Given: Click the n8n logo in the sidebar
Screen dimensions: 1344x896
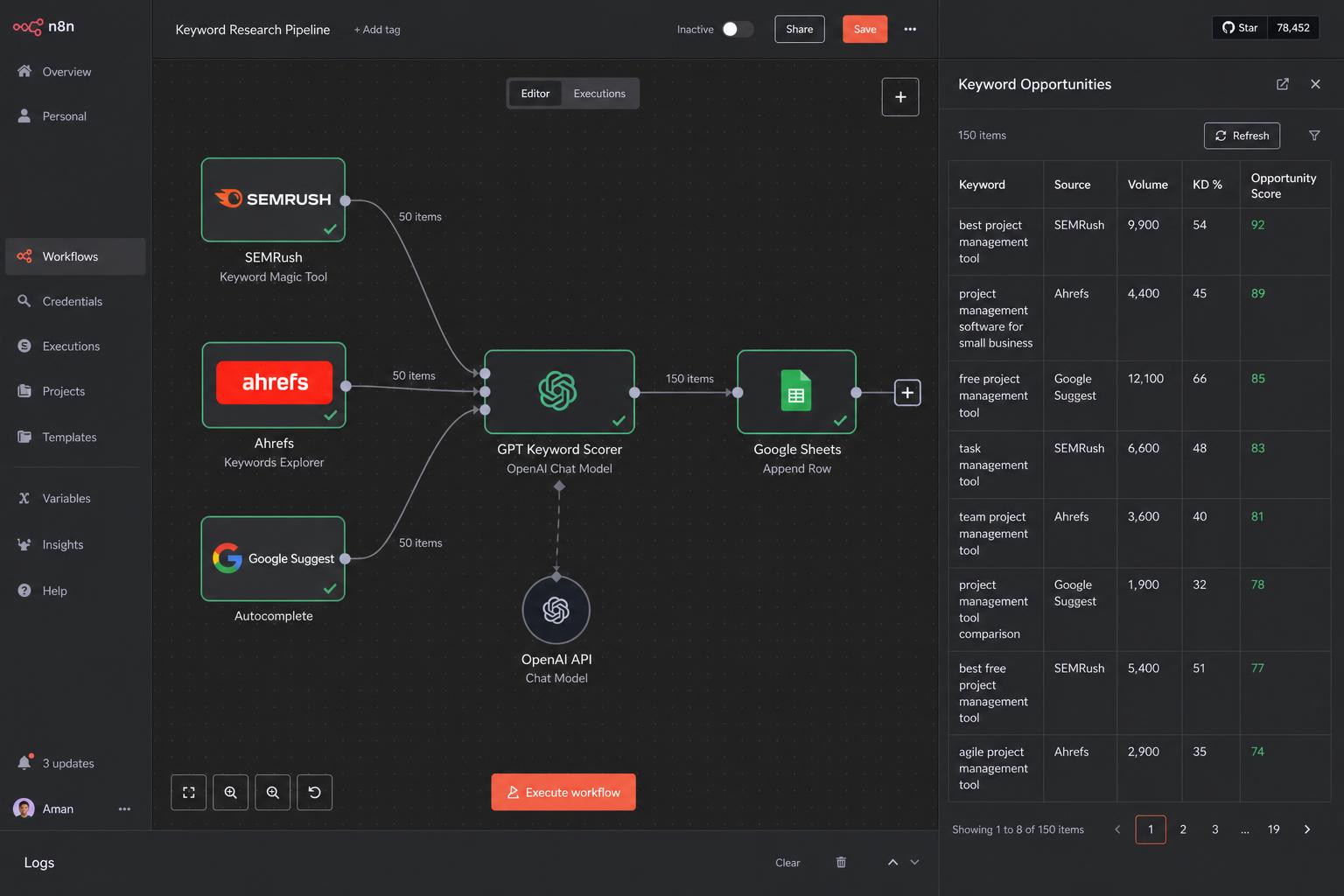Looking at the screenshot, I should point(44,27).
